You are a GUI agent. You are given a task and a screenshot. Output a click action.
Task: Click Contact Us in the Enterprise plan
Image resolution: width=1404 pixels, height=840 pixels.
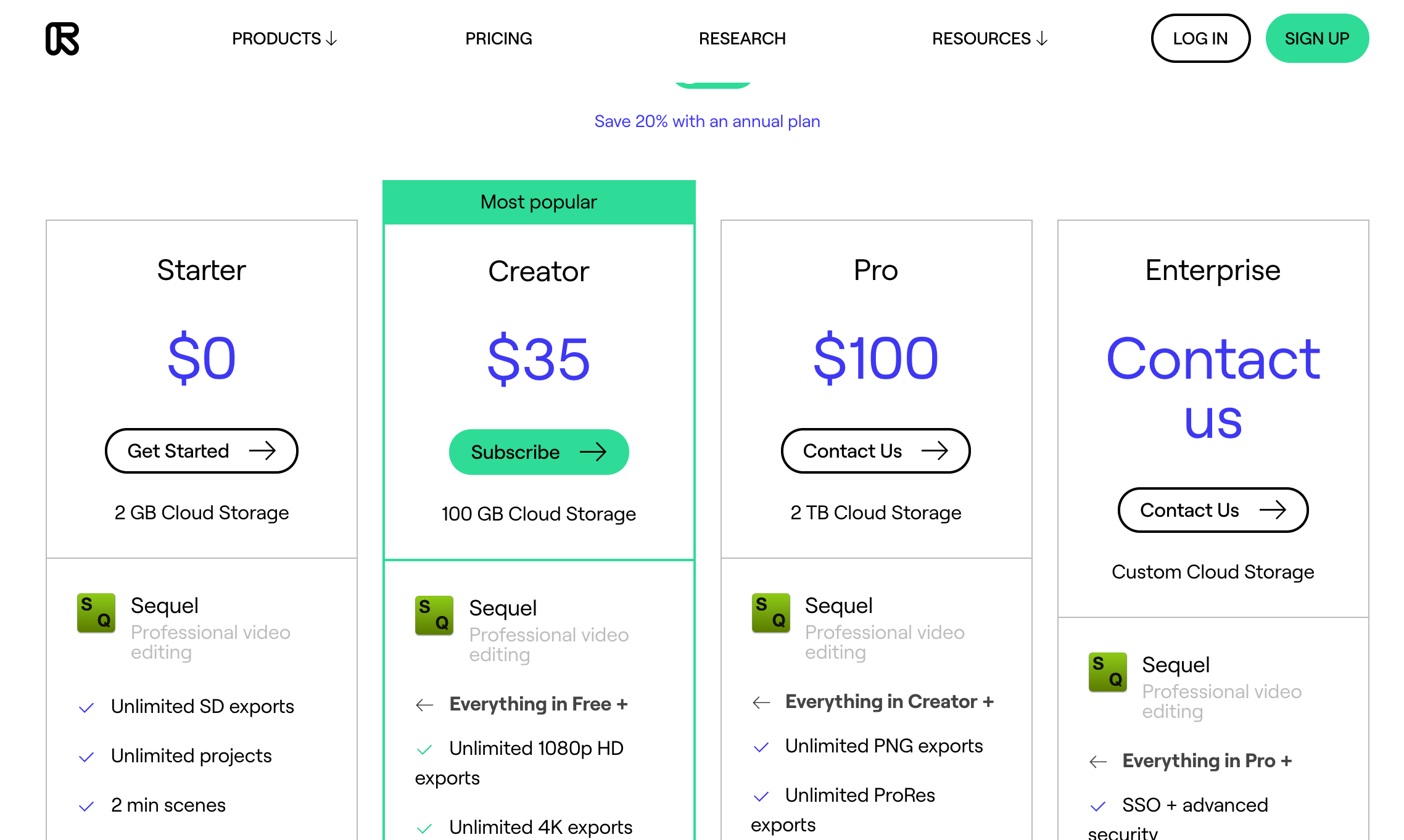(x=1213, y=510)
